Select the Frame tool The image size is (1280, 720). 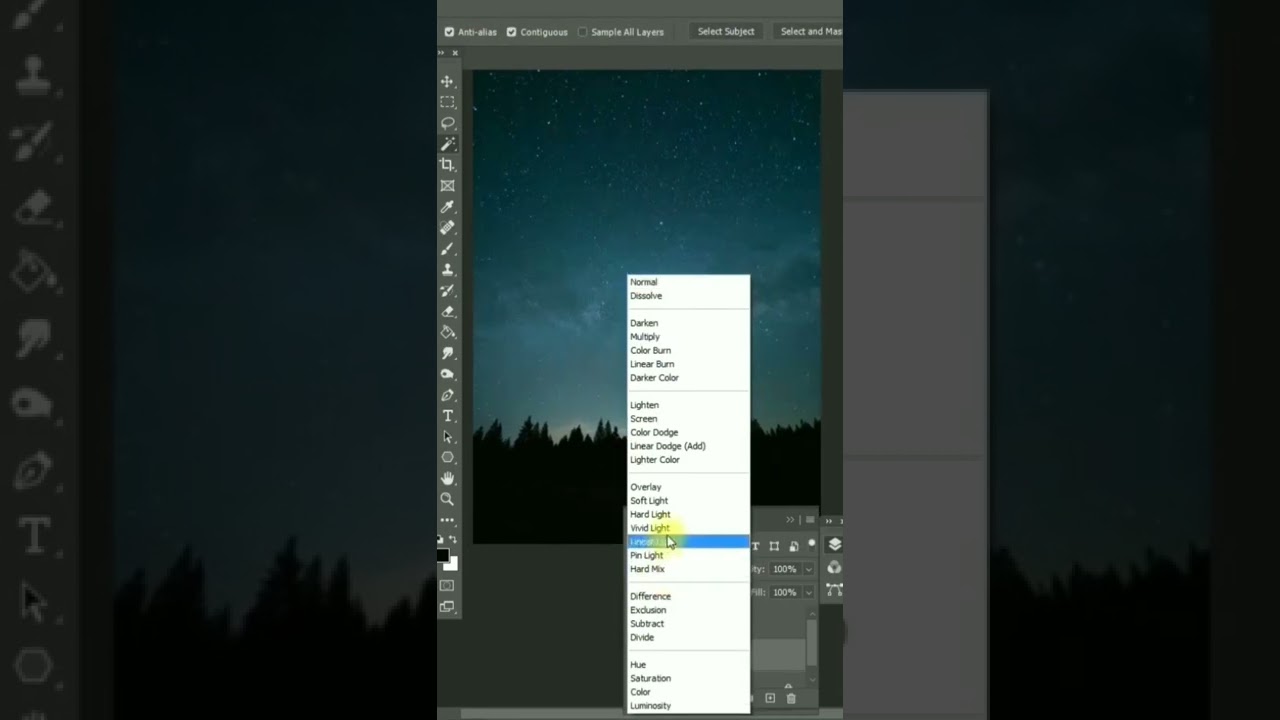click(x=447, y=186)
